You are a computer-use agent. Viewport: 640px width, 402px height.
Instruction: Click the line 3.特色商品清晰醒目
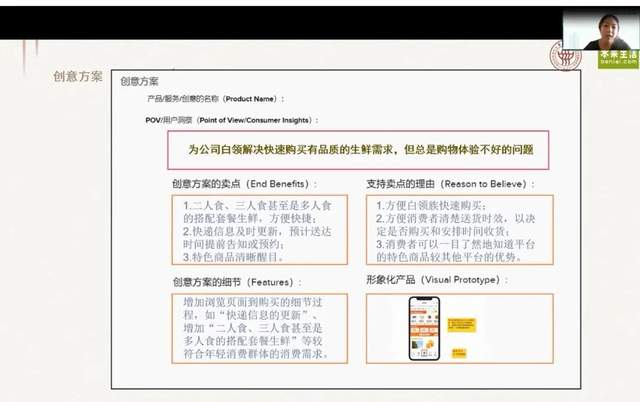click(233, 257)
